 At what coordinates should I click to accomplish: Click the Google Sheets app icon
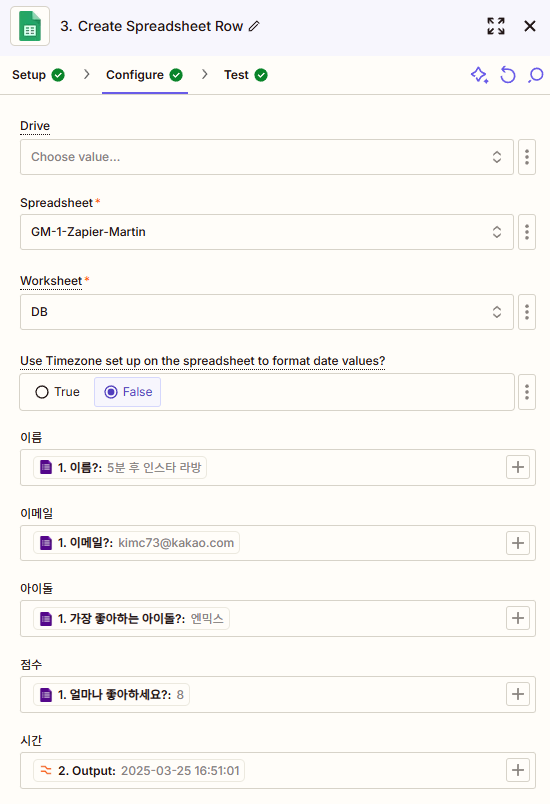[30, 26]
